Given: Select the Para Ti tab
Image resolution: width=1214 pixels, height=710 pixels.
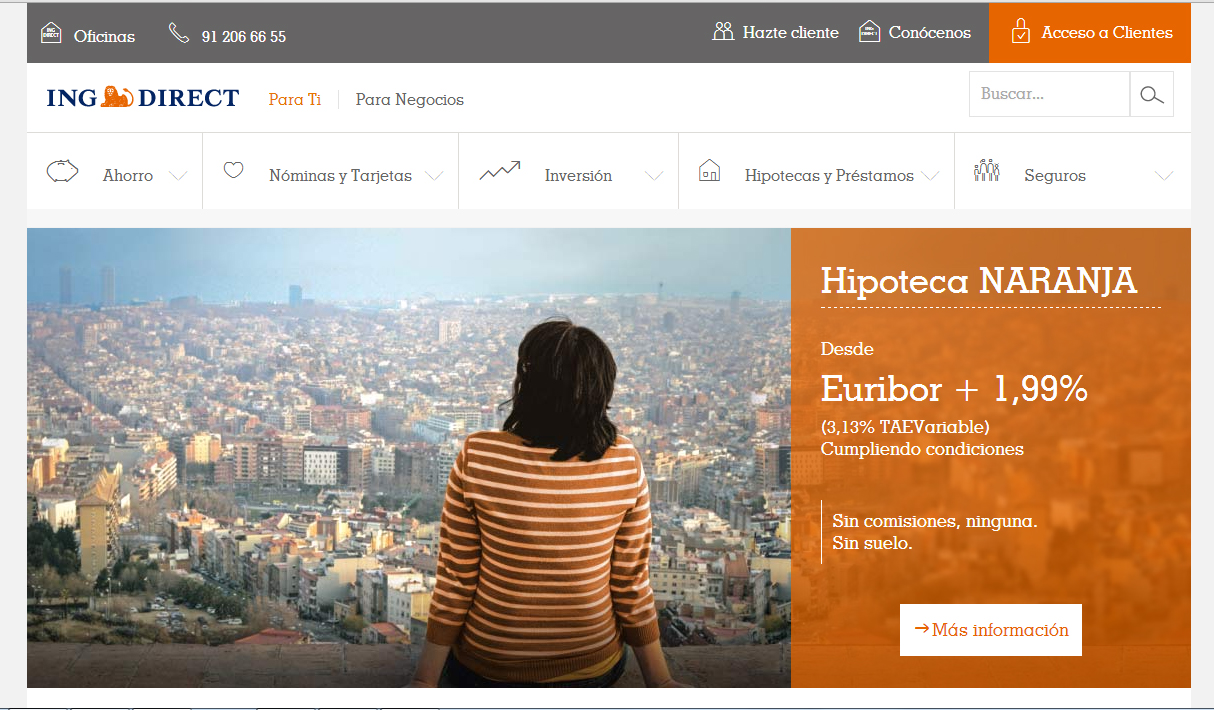Looking at the screenshot, I should click(294, 100).
